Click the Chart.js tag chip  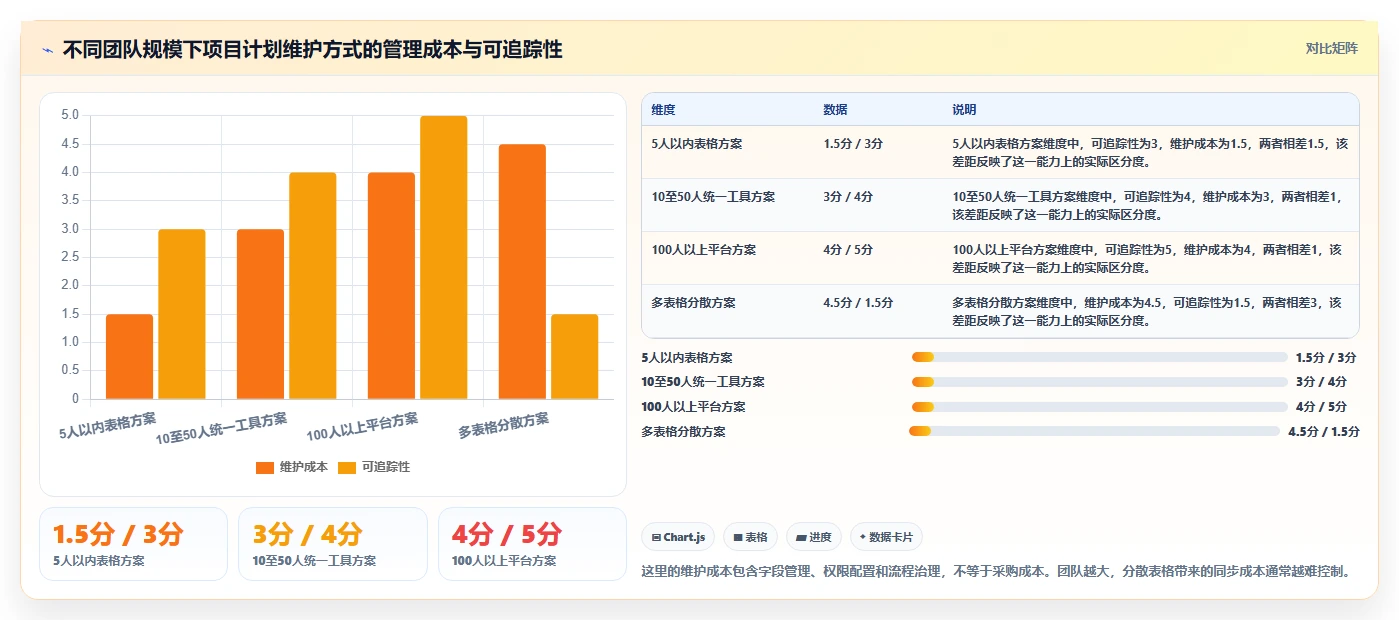point(678,537)
